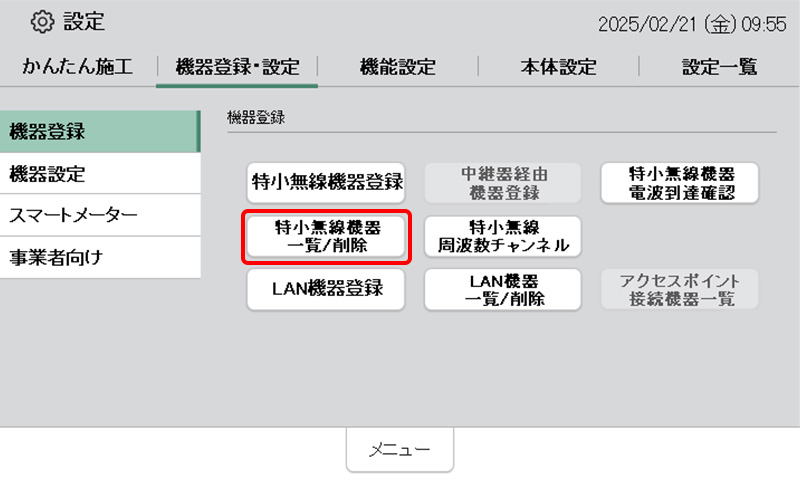Open the 機能設定 tab
800x480 pixels.
click(x=398, y=67)
